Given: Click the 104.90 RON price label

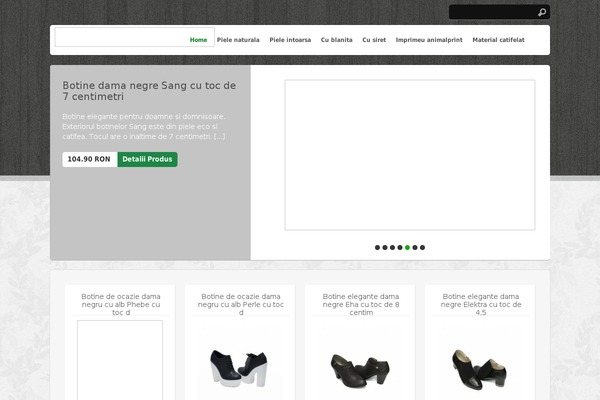Looking at the screenshot, I should [90, 159].
